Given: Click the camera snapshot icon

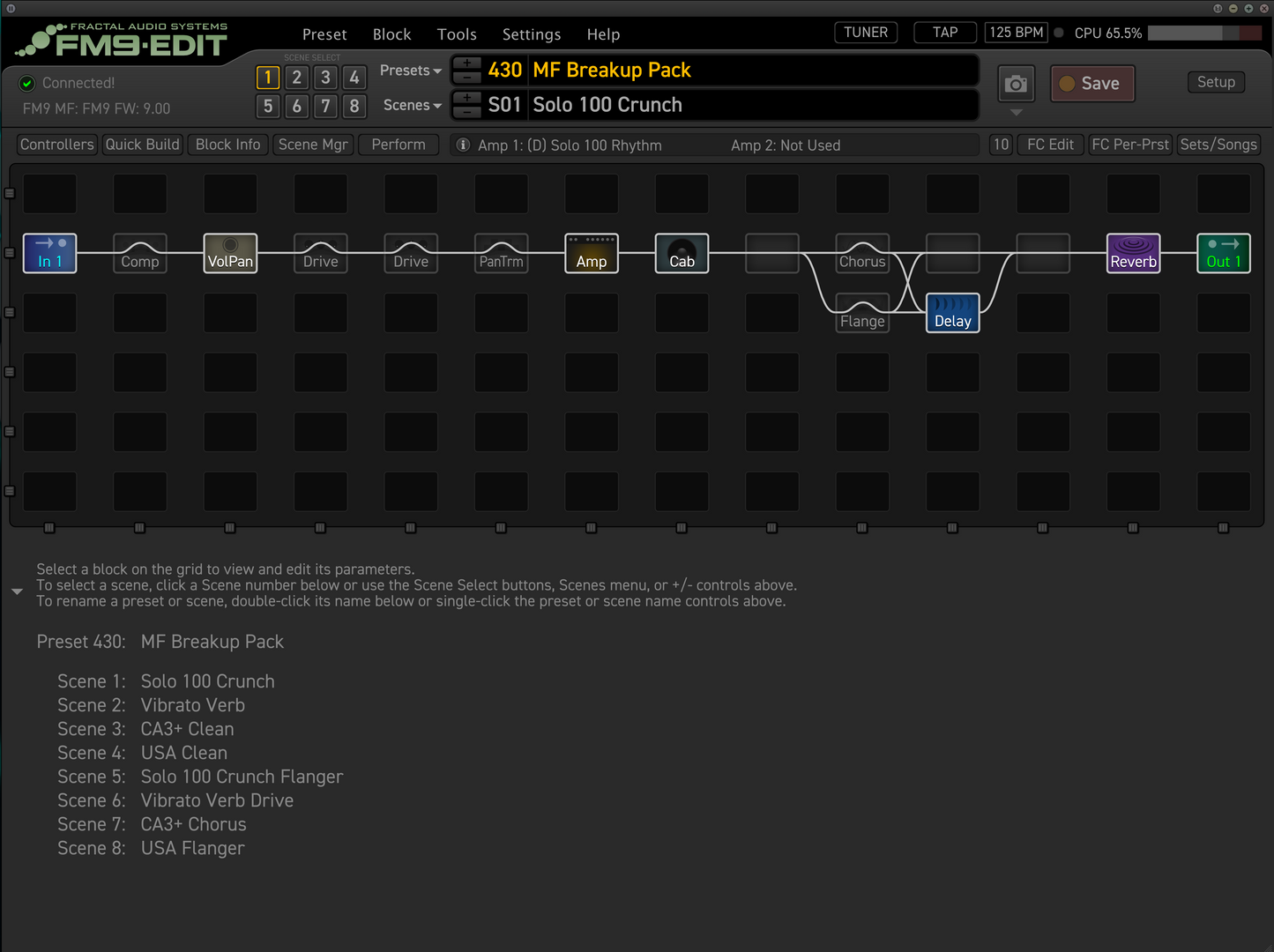Looking at the screenshot, I should point(1016,84).
